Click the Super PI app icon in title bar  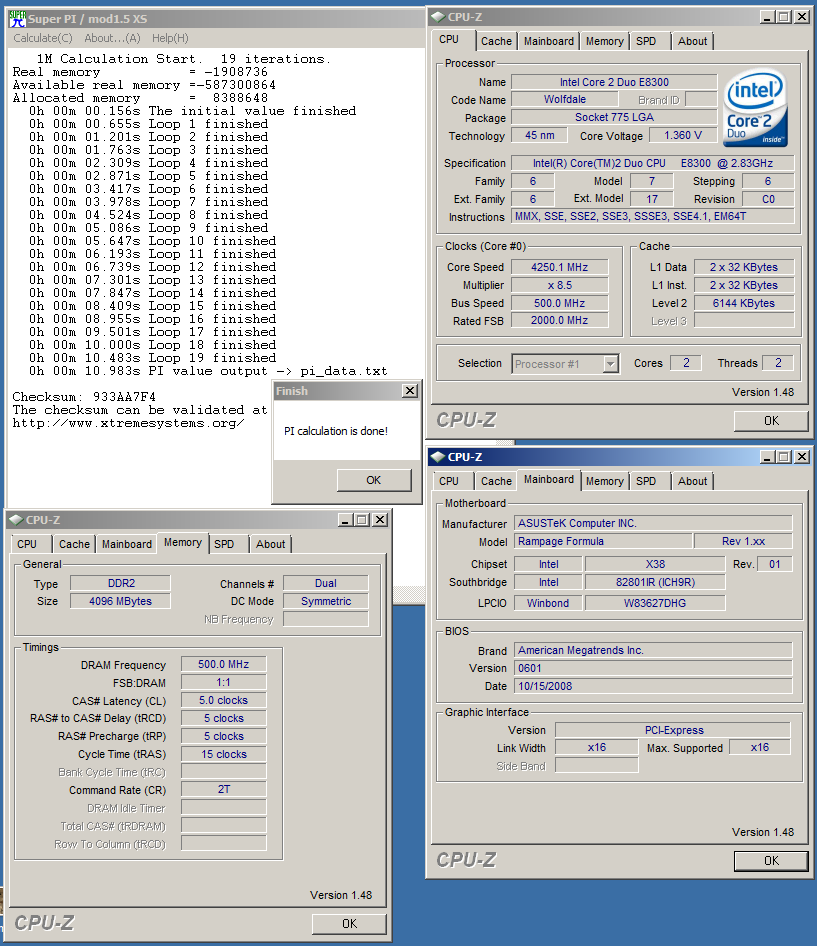click(x=17, y=19)
